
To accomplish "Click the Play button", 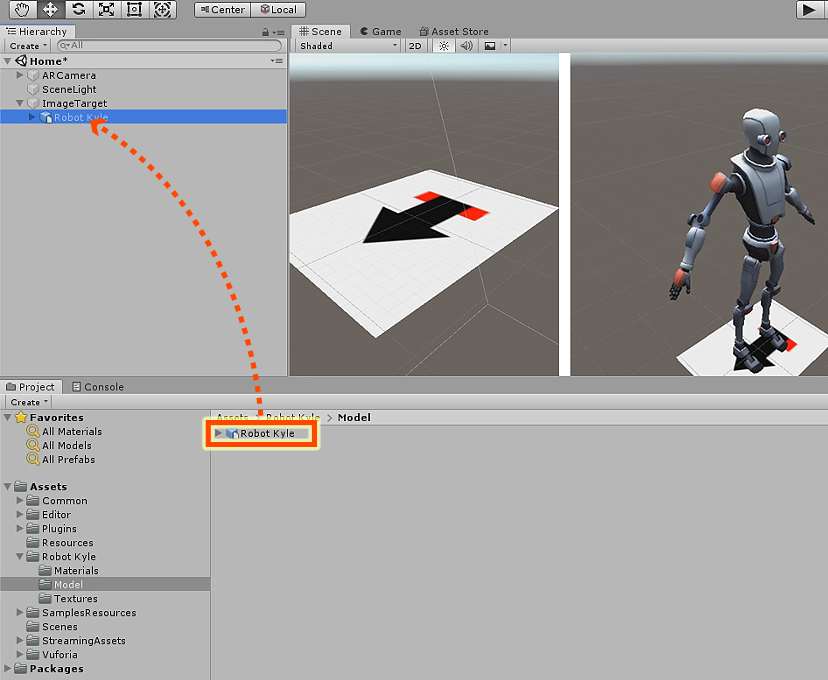I will [809, 10].
